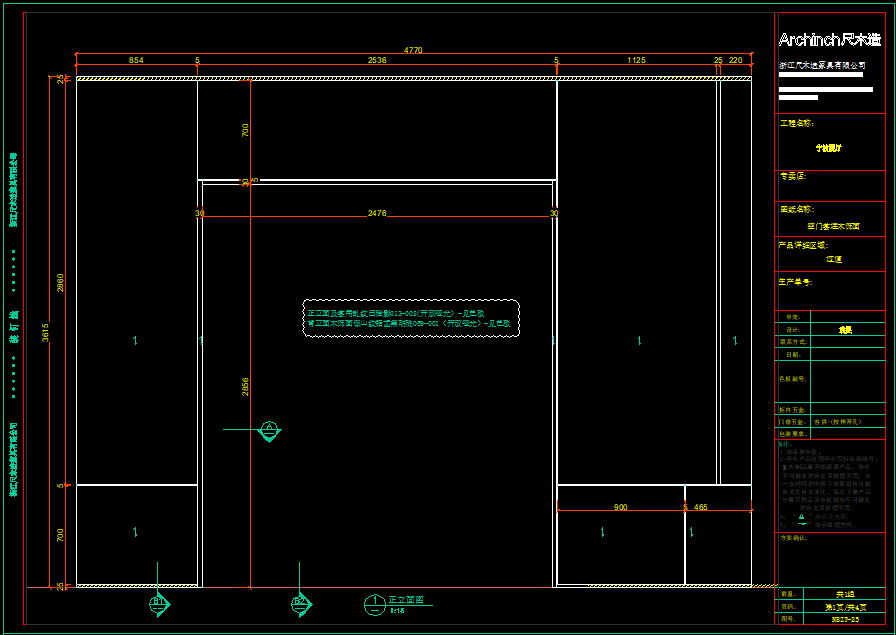Click the 产品详细区域 label
The image size is (896, 635).
click(803, 245)
